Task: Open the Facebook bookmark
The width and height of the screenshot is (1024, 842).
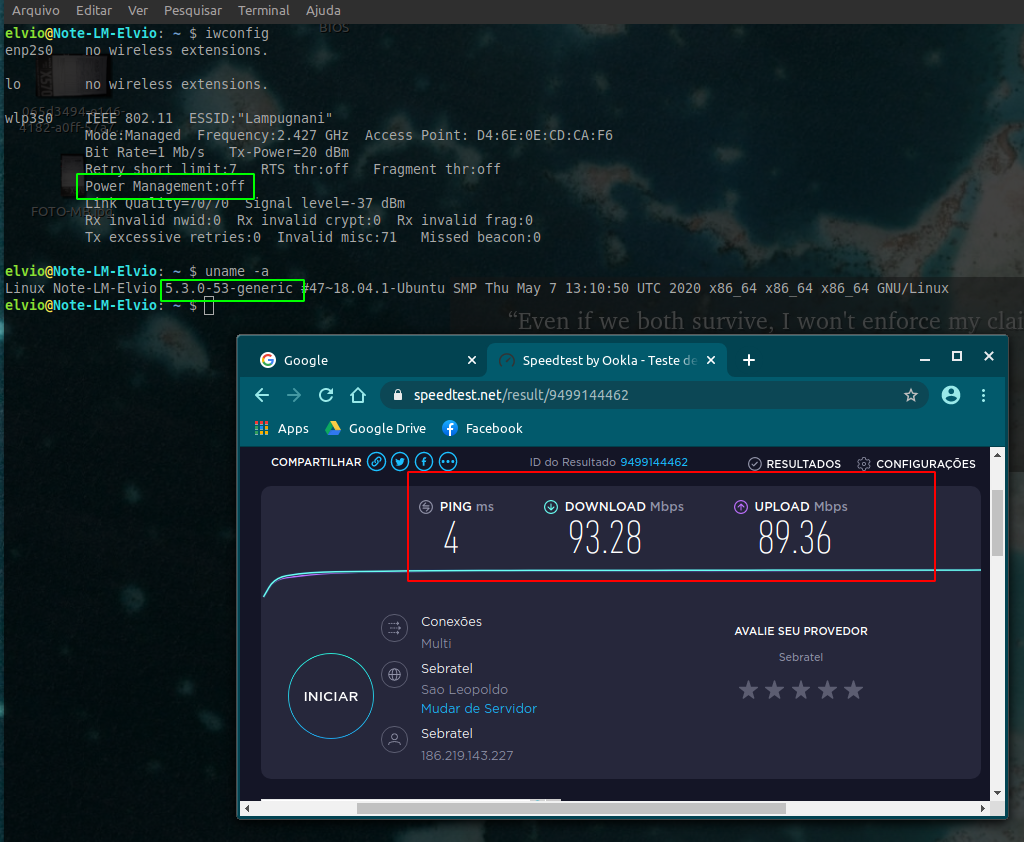Action: tap(483, 429)
